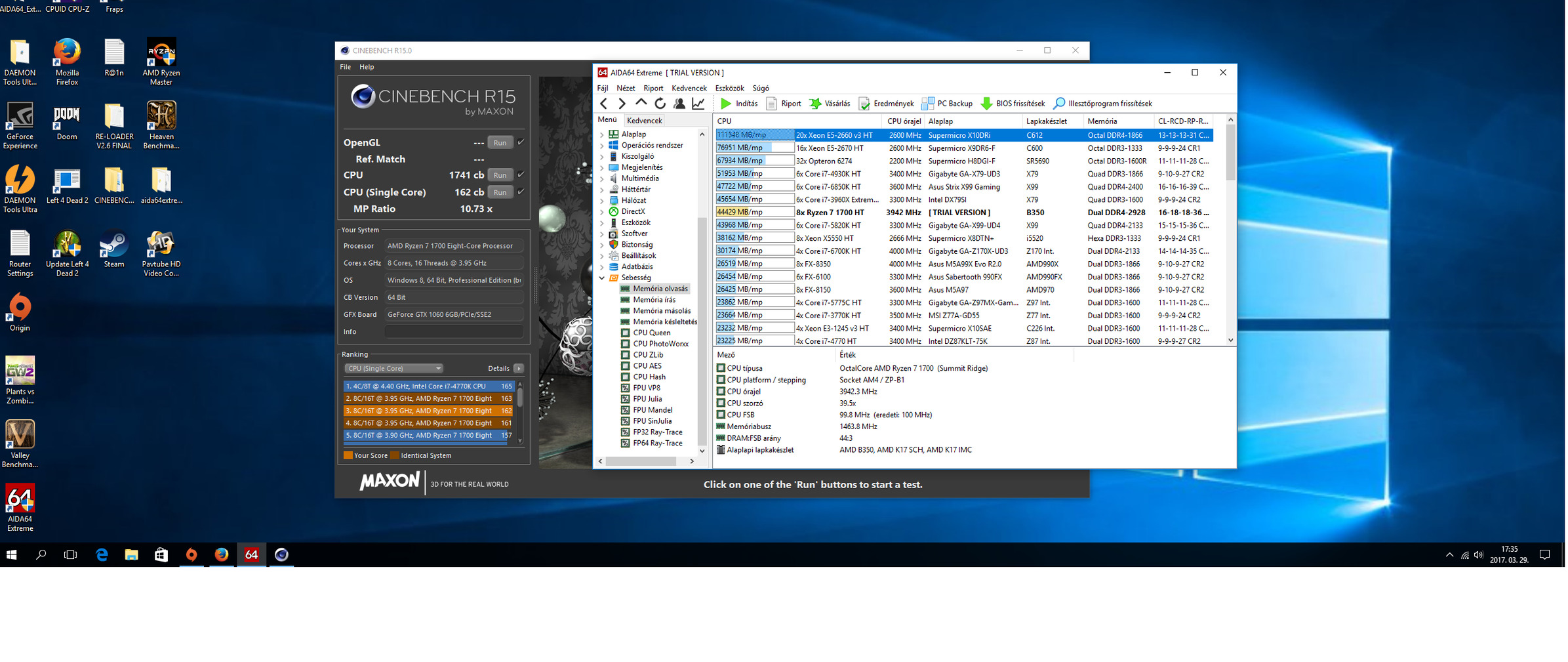Open Súgó menu in AIDA64
The width and height of the screenshot is (1568, 662).
click(761, 88)
